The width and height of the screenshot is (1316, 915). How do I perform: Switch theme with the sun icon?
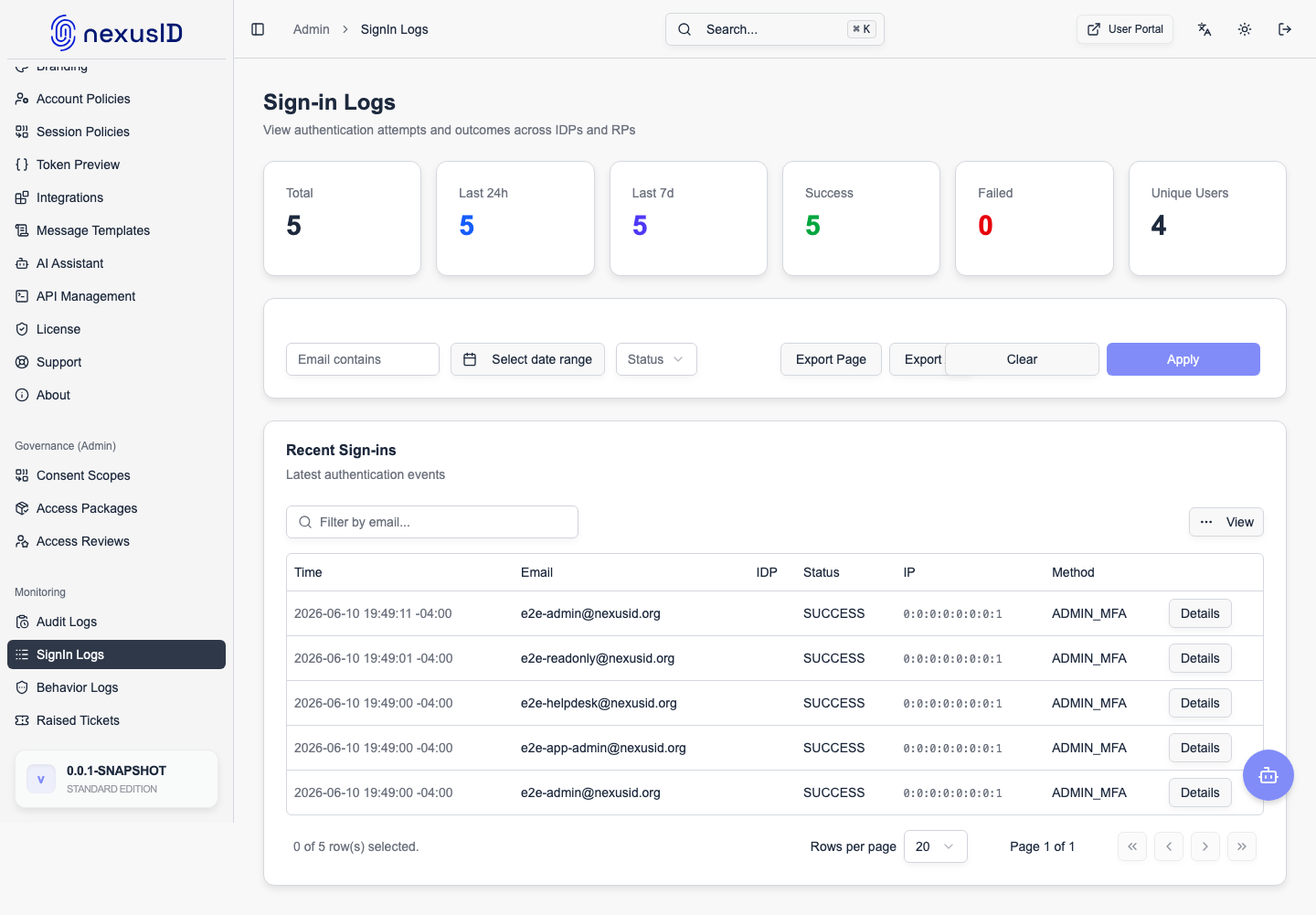pyautogui.click(x=1245, y=29)
